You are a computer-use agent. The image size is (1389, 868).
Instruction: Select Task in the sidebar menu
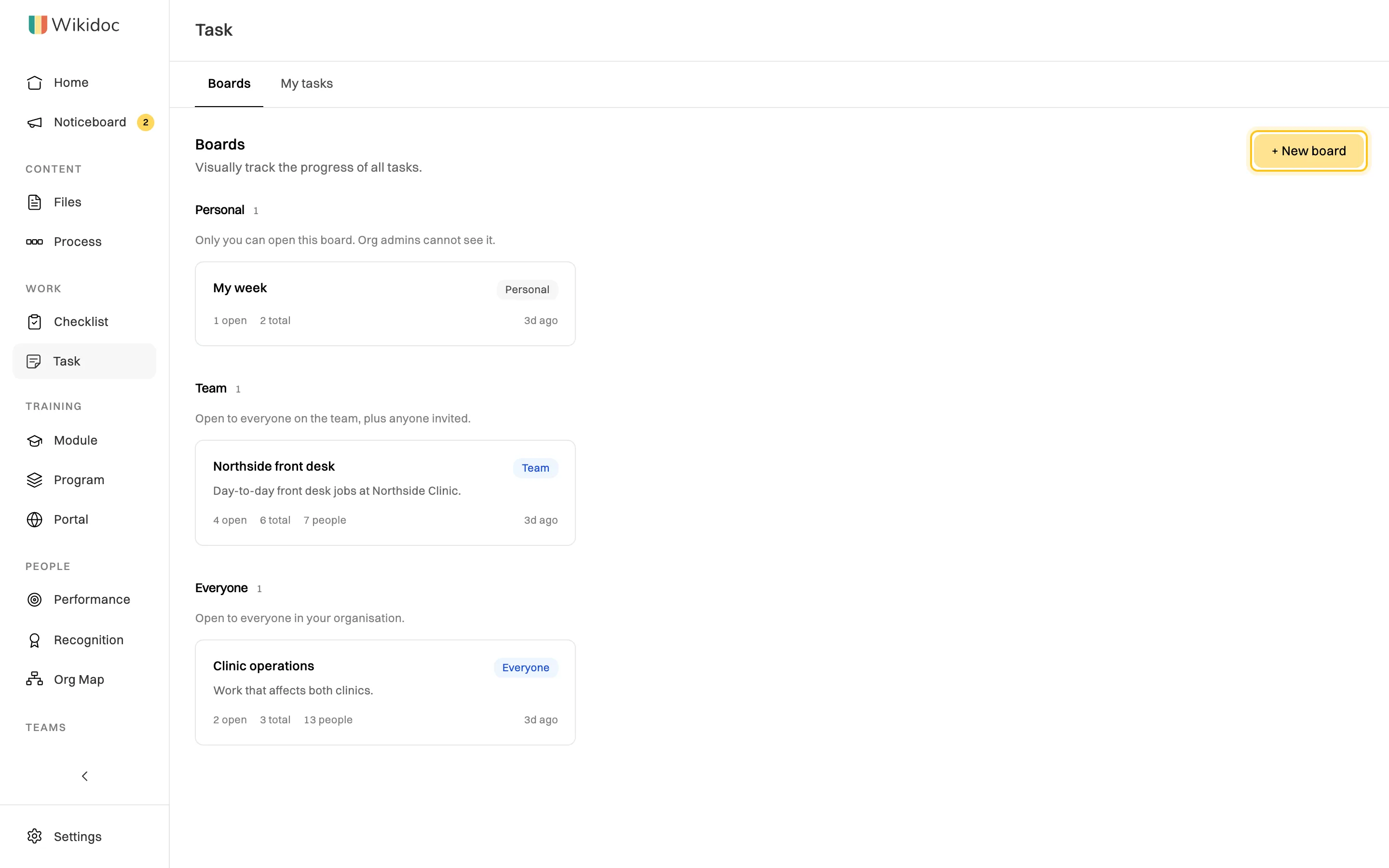click(84, 361)
